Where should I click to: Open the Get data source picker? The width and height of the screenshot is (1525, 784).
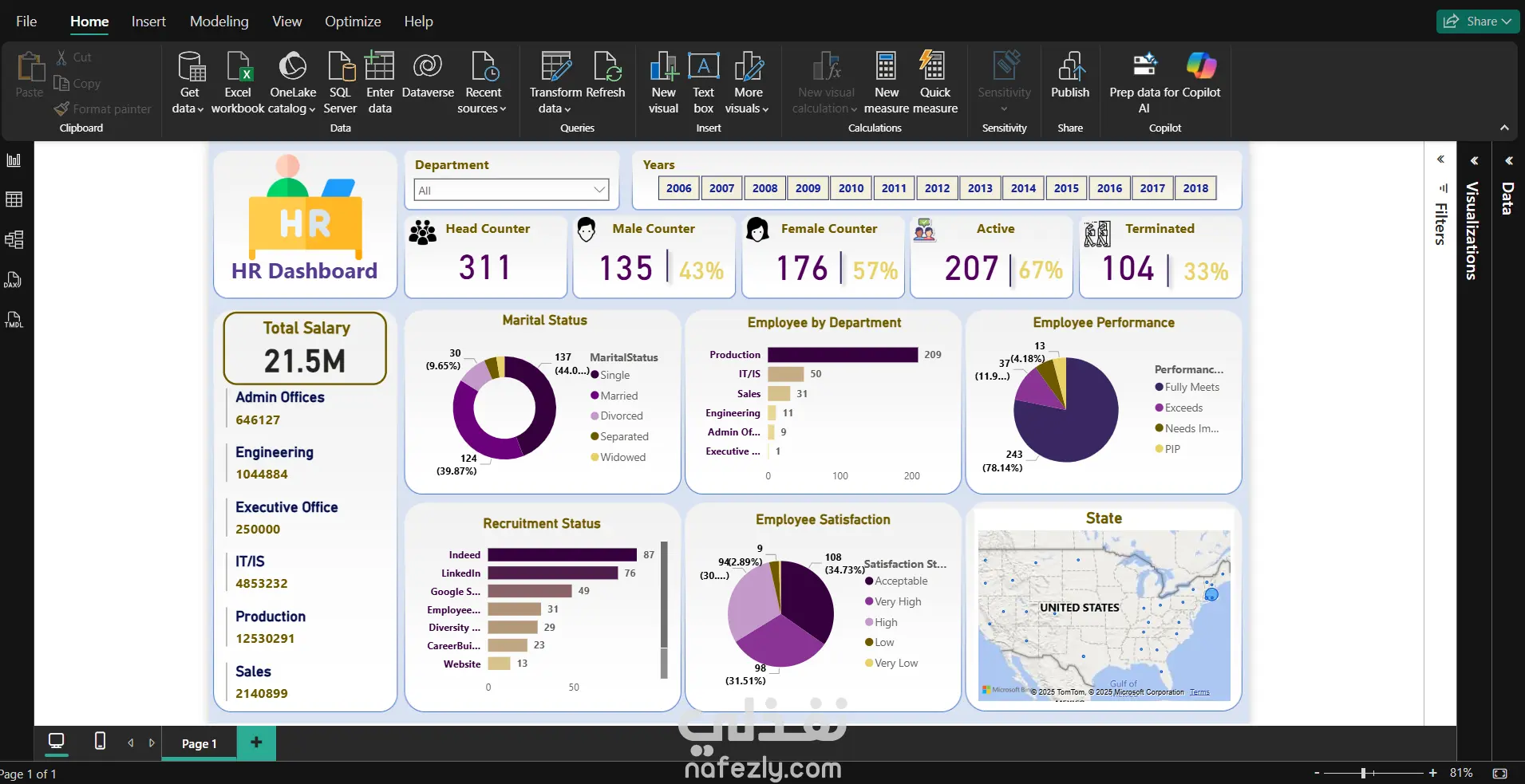click(x=188, y=82)
